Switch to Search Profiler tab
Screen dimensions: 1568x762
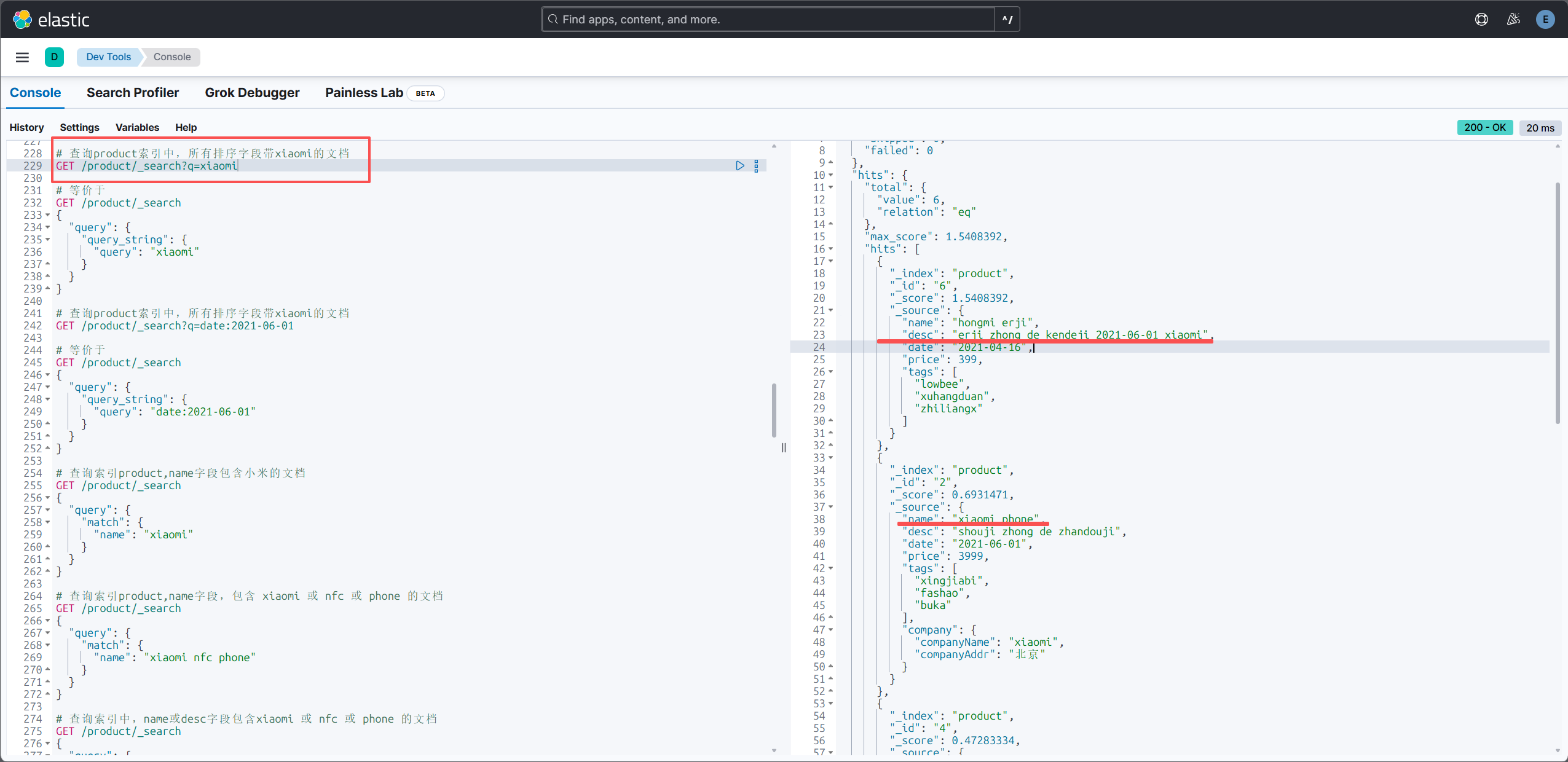point(133,93)
